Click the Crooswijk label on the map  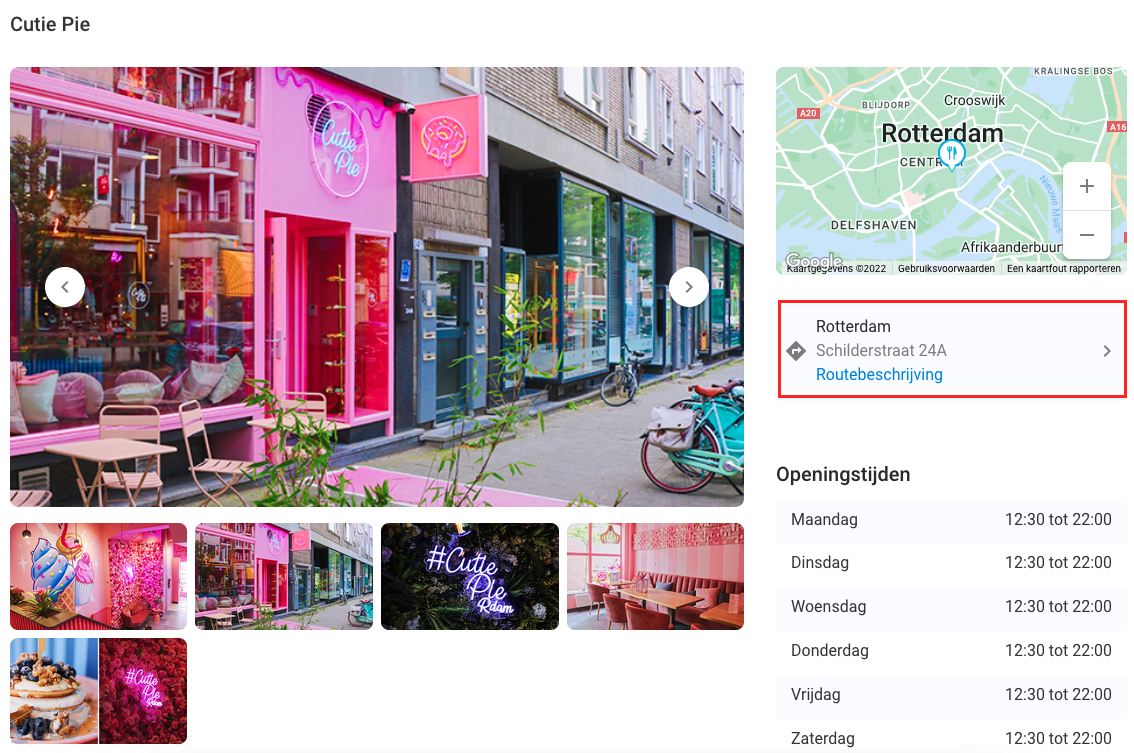click(x=974, y=101)
